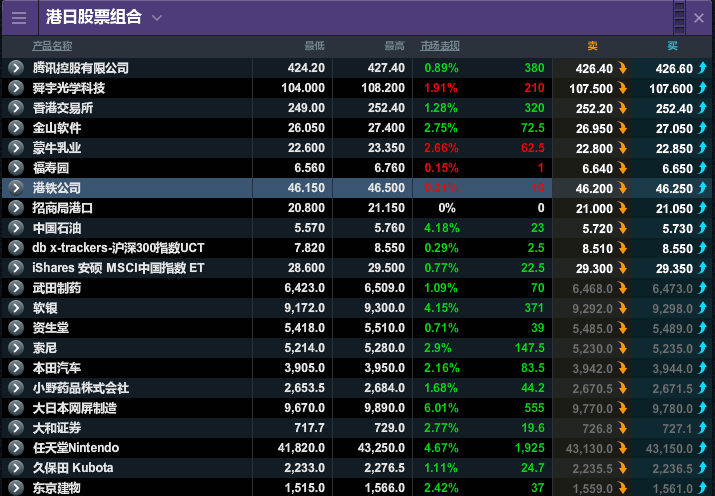Expand the 小野药品株式会社 row arrow
This screenshot has height=496, width=715.
click(16, 388)
